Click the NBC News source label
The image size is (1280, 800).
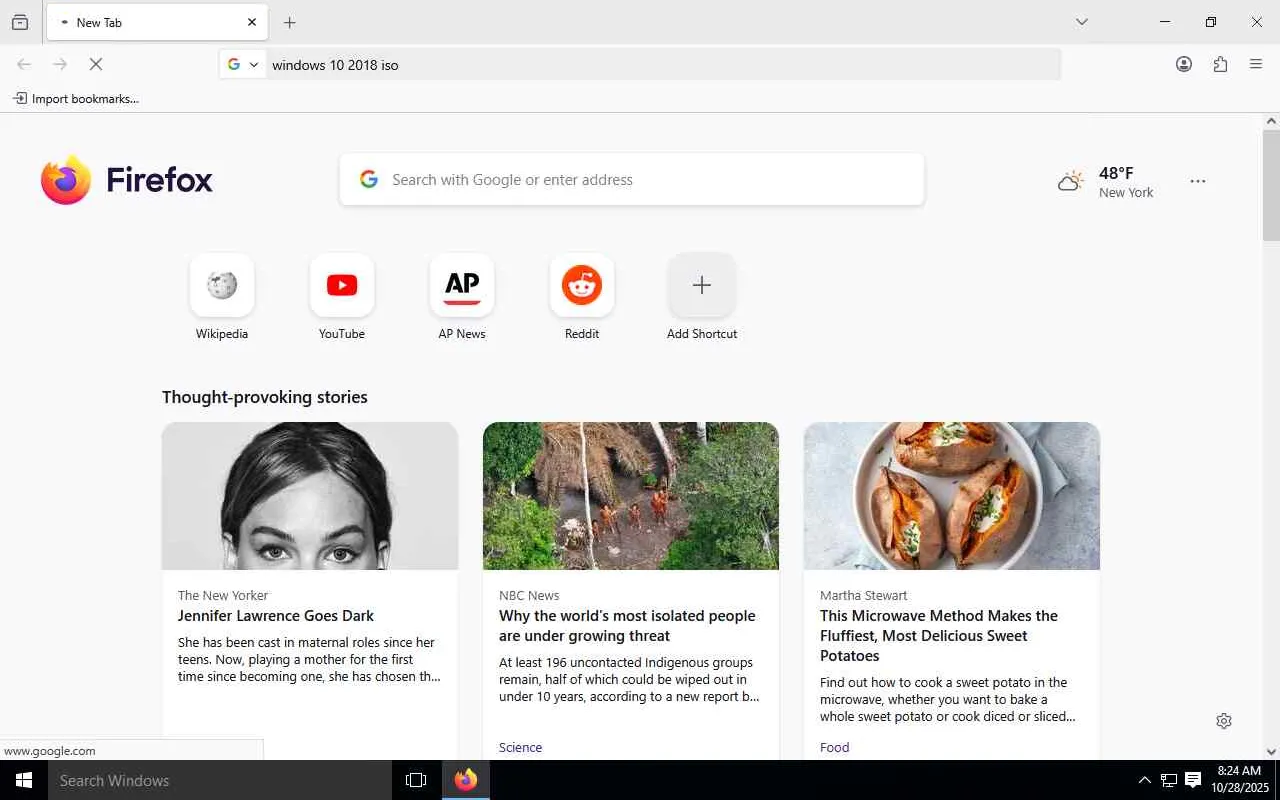[529, 595]
